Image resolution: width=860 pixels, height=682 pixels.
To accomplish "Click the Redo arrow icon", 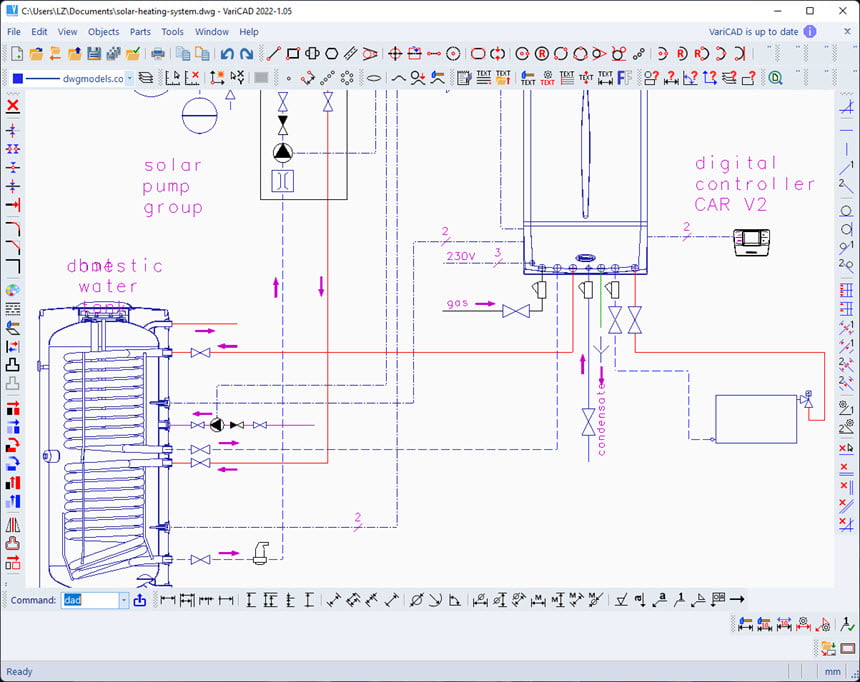I will (x=247, y=53).
